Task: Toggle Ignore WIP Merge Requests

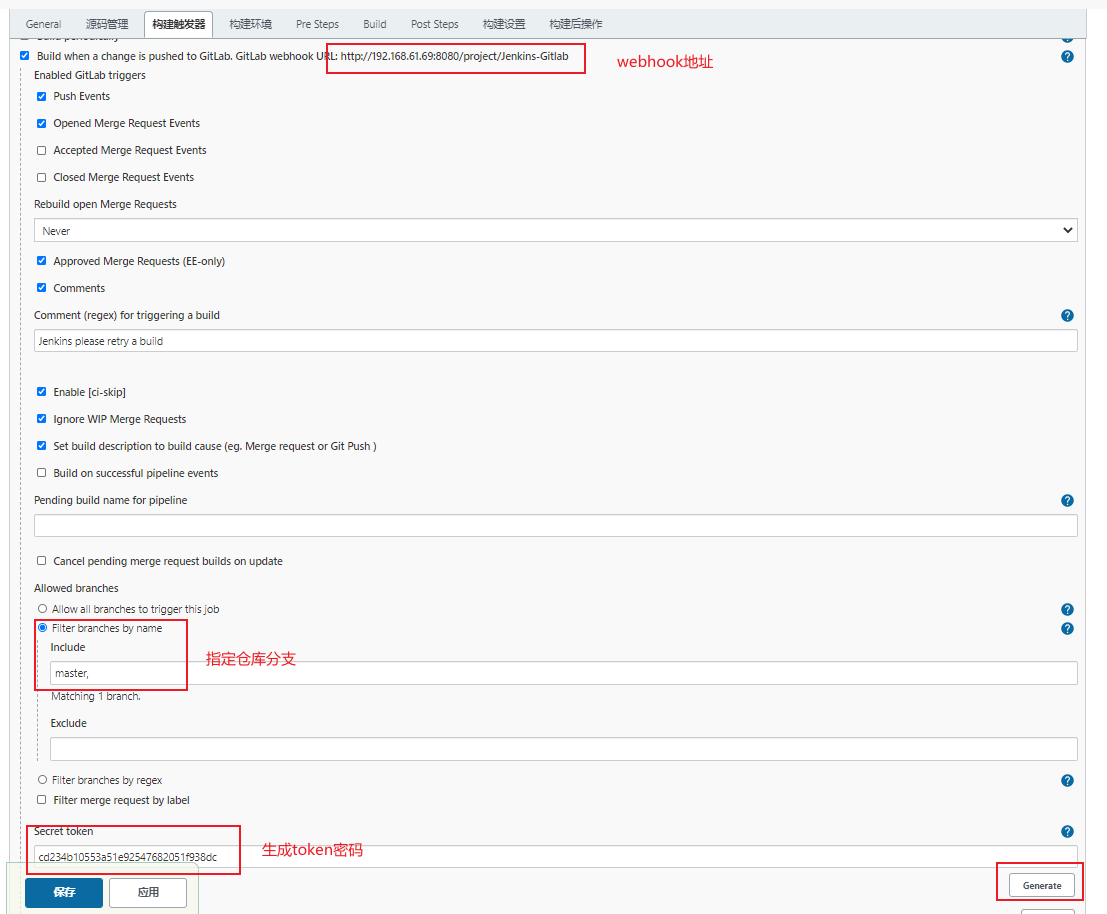Action: pyautogui.click(x=42, y=419)
